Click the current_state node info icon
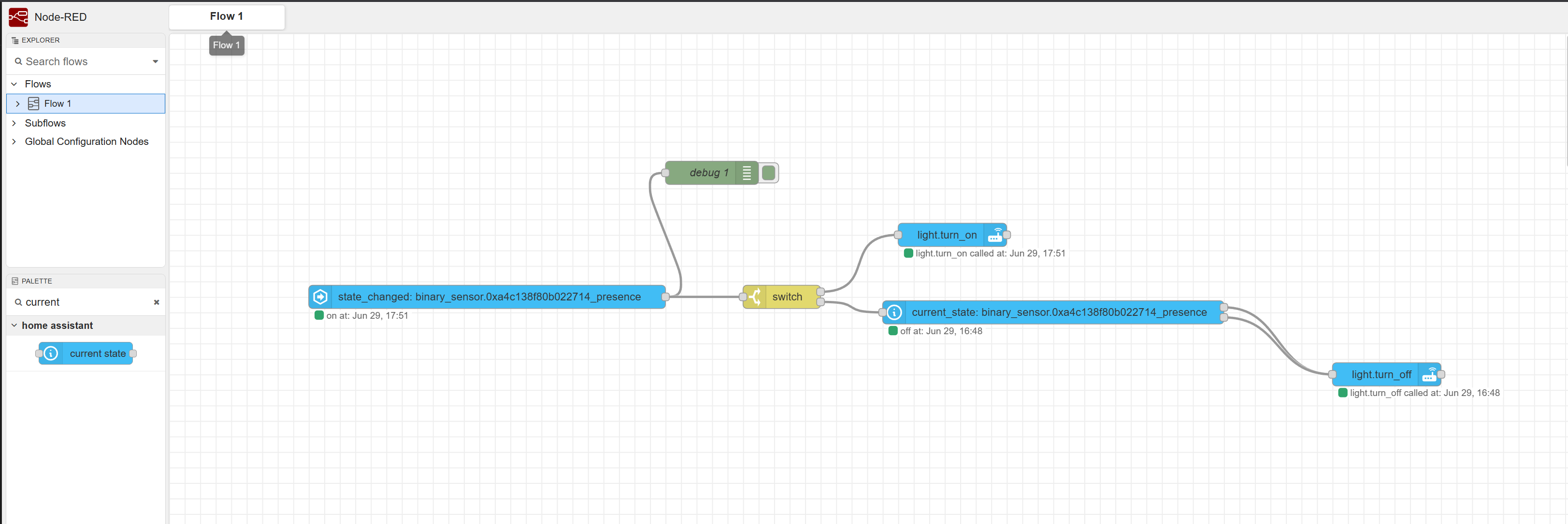The width and height of the screenshot is (1568, 524). [894, 312]
